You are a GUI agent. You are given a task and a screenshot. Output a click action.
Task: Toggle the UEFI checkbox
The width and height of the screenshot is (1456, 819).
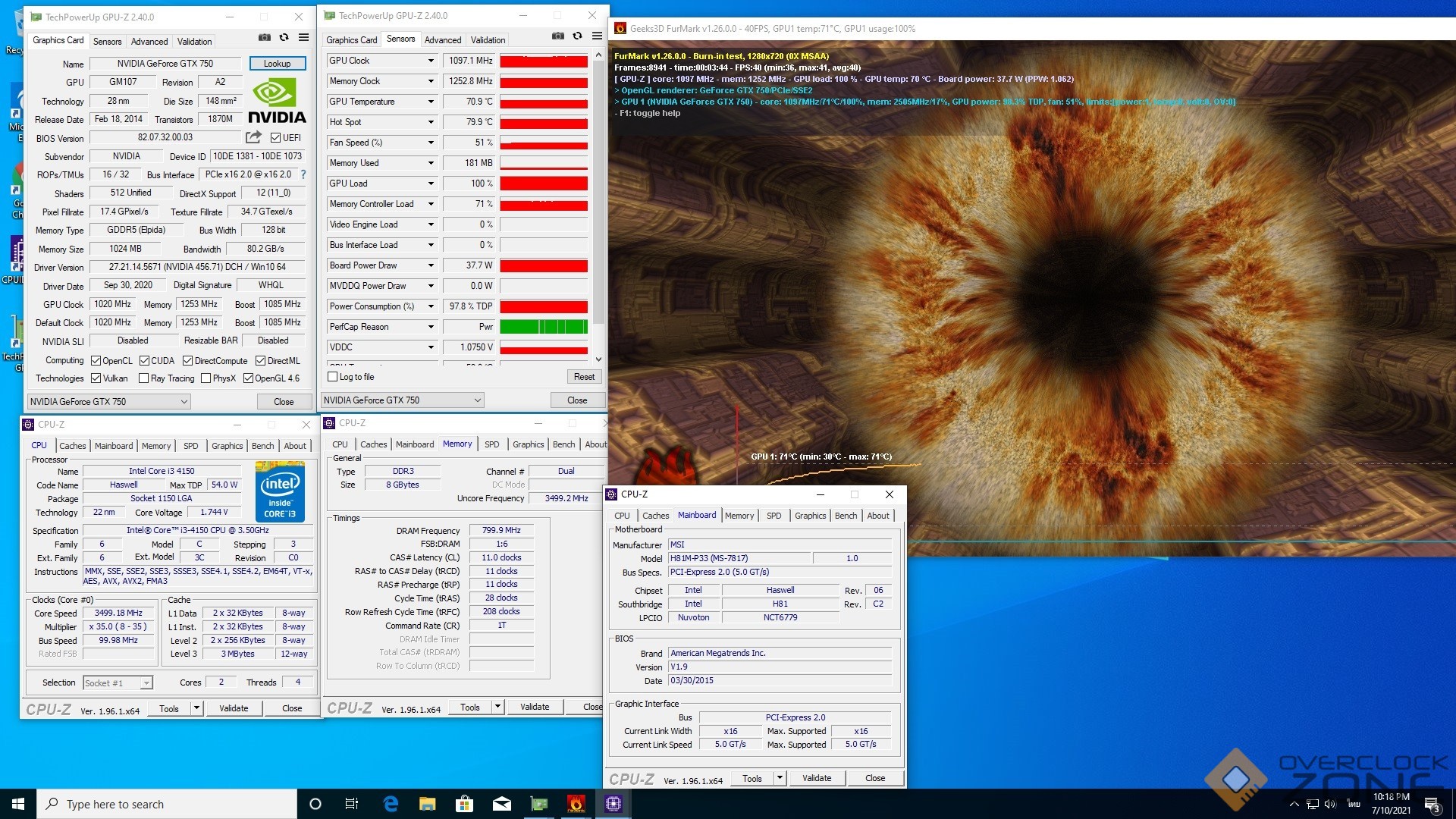(x=275, y=138)
